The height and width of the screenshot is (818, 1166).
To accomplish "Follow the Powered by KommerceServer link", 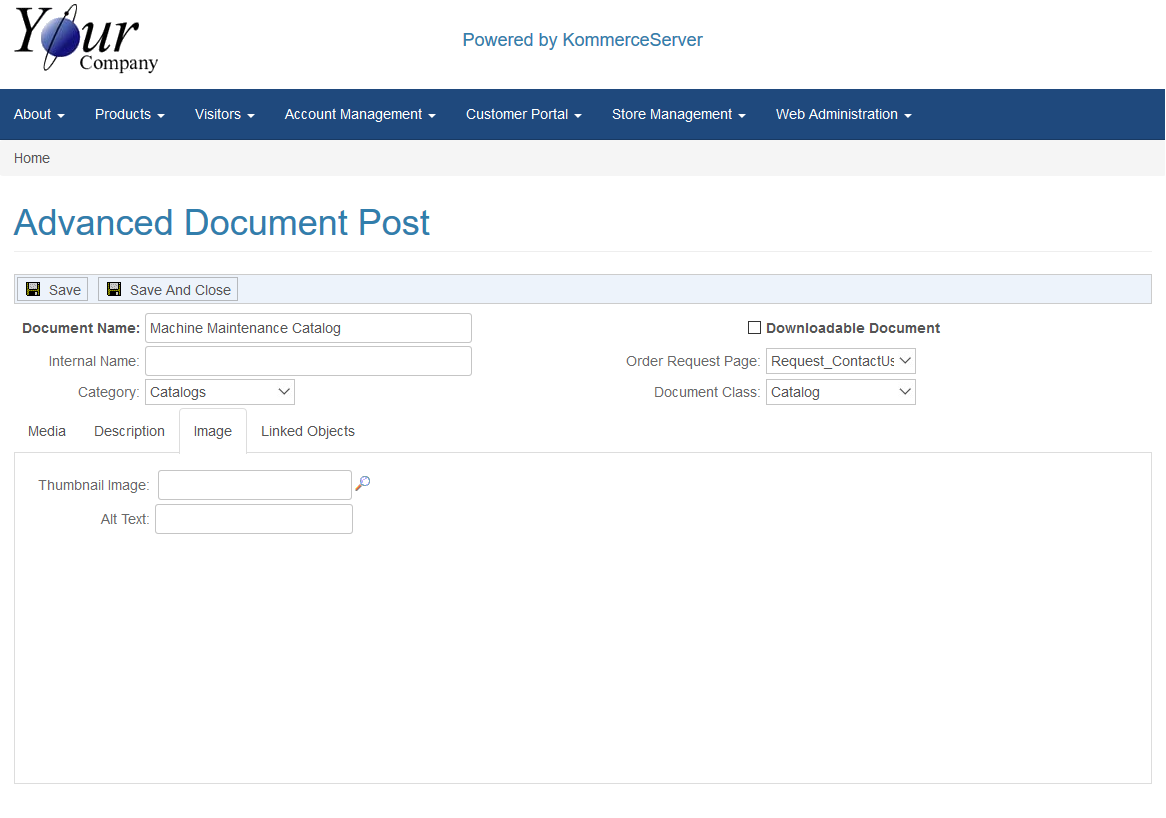I will [x=582, y=40].
